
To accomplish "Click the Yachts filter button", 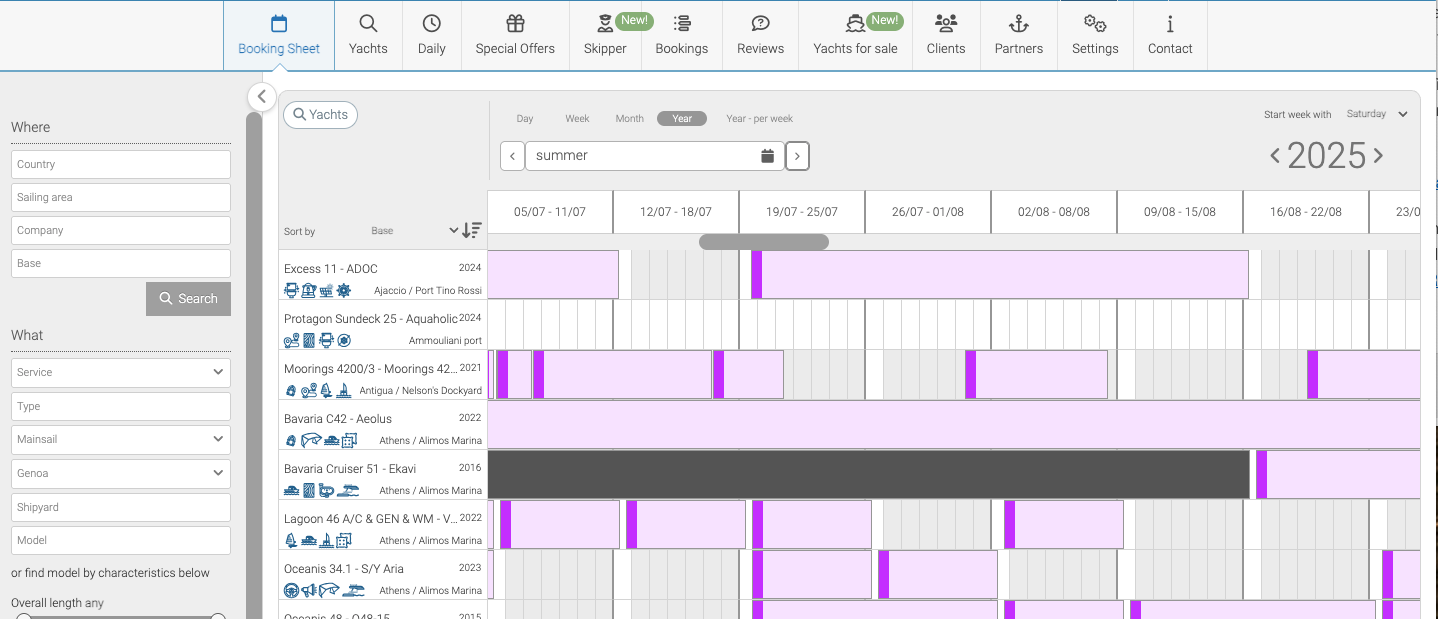I will (x=320, y=115).
